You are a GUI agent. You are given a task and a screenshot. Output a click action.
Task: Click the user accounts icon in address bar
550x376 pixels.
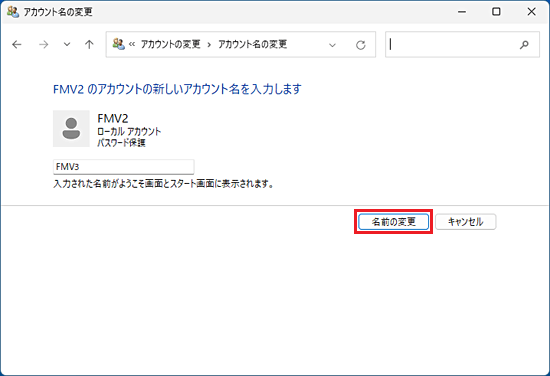coord(119,44)
